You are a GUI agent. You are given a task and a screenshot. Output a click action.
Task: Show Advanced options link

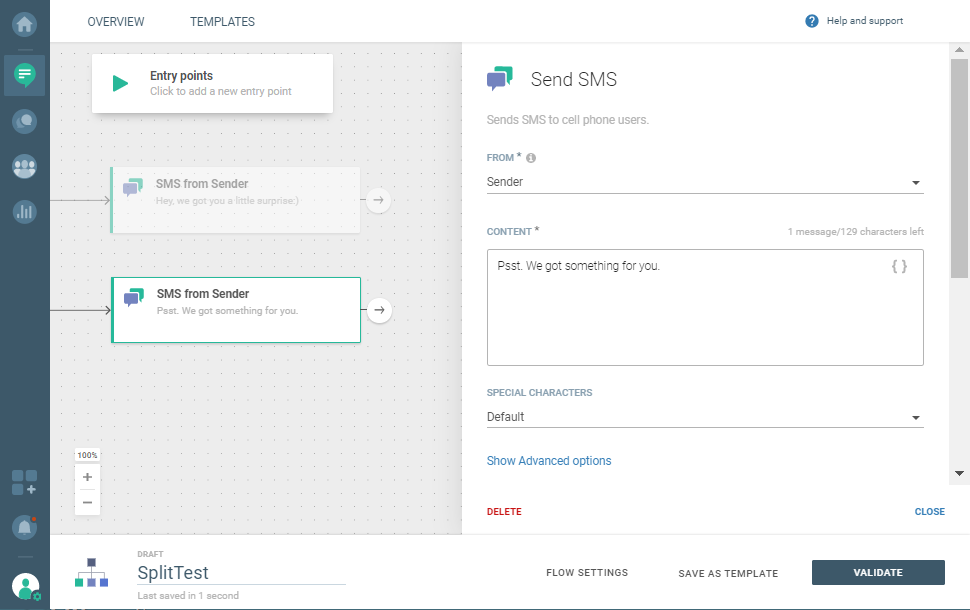pyautogui.click(x=549, y=461)
